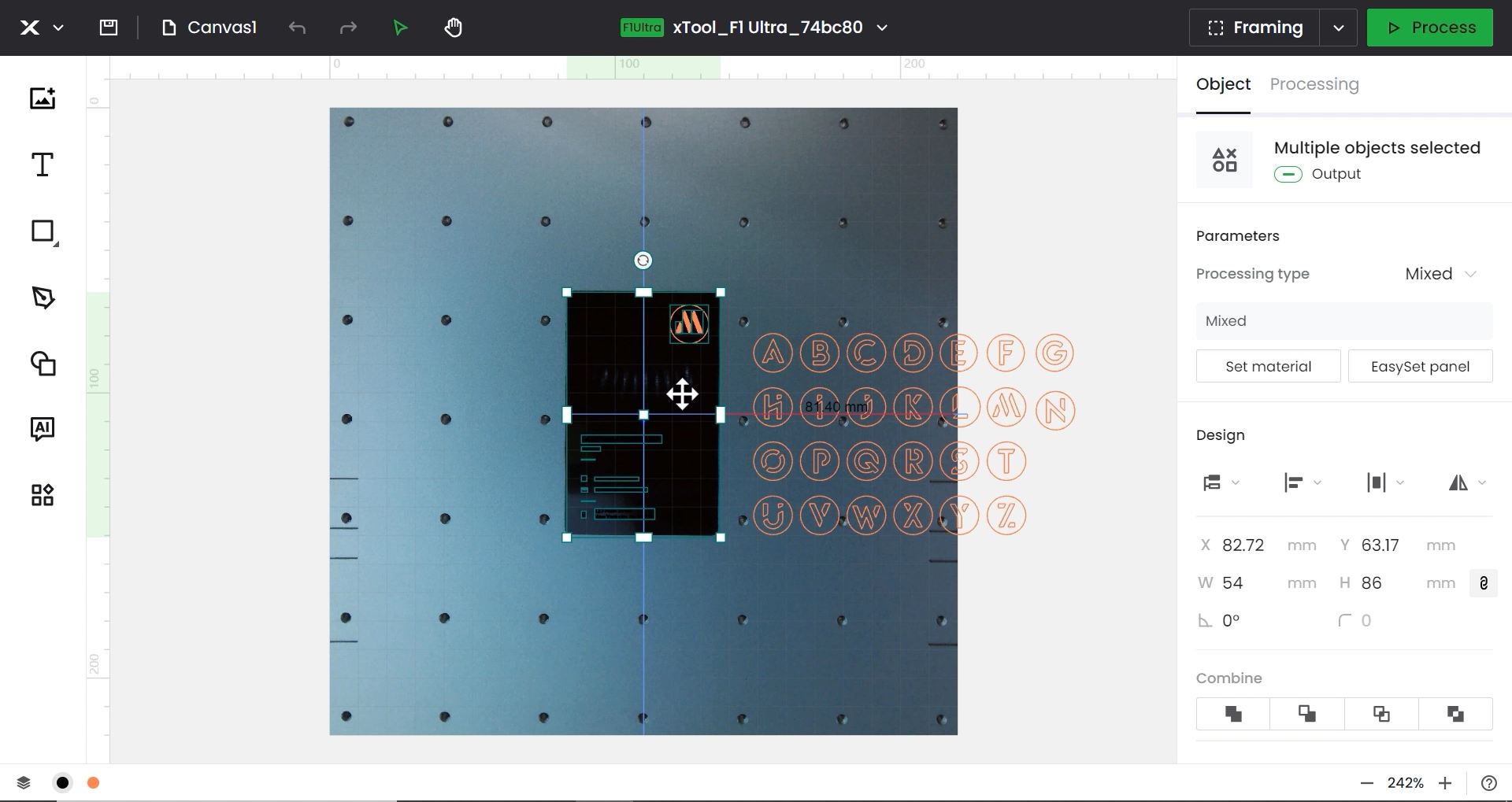Undo the last action

point(297,28)
